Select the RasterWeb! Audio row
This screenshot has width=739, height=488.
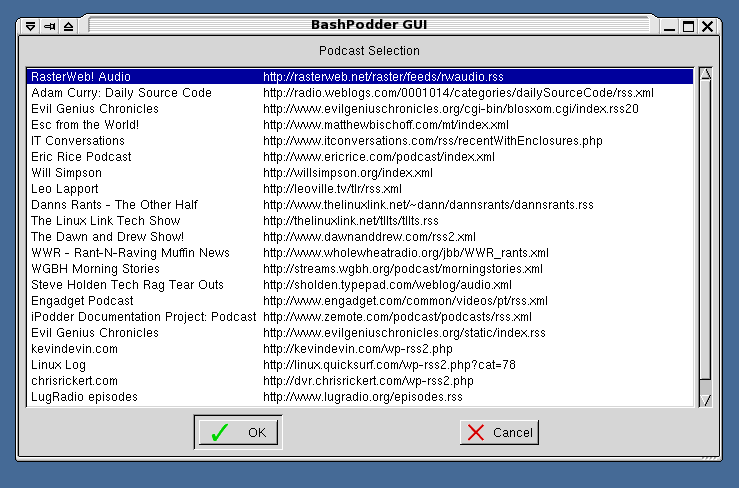click(360, 76)
